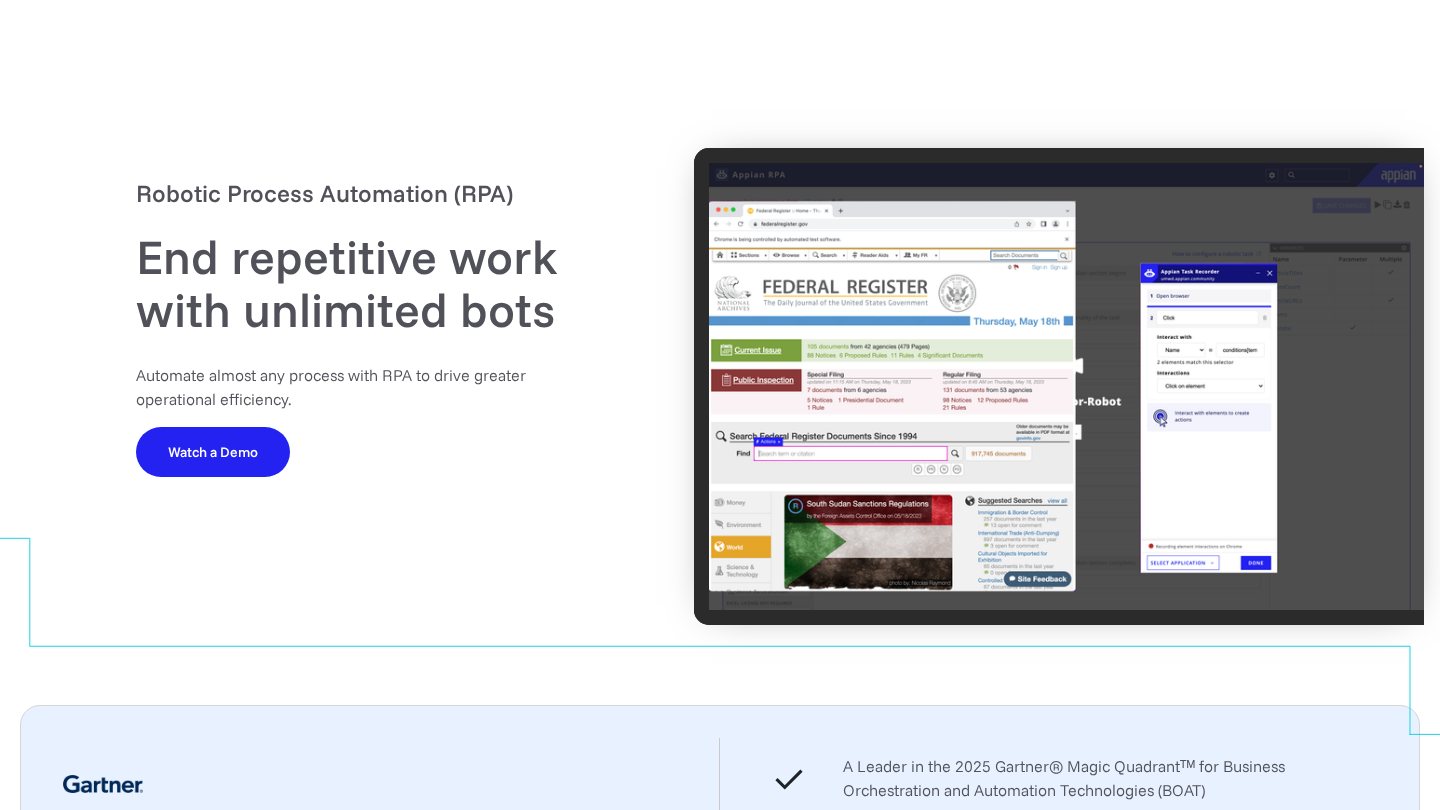
Task: Select the "Robotic Process Automation (RPA)" label
Action: (x=325, y=194)
